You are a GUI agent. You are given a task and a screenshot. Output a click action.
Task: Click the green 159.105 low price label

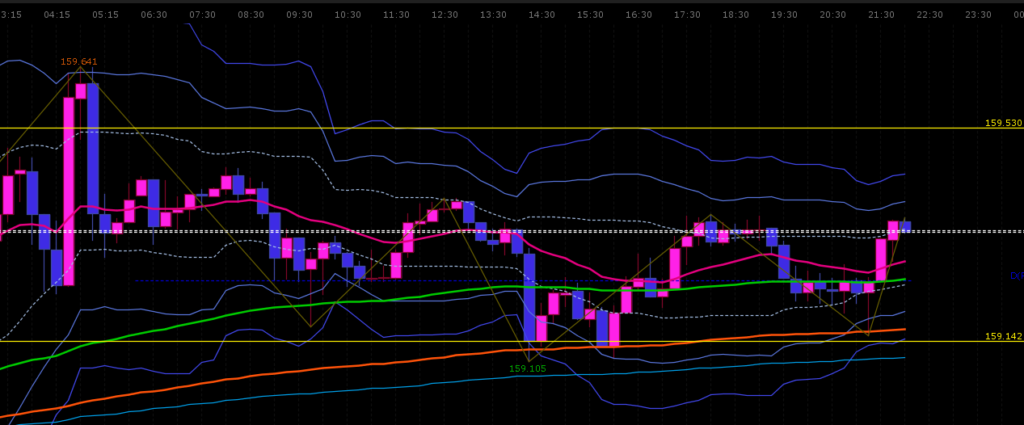pos(528,368)
